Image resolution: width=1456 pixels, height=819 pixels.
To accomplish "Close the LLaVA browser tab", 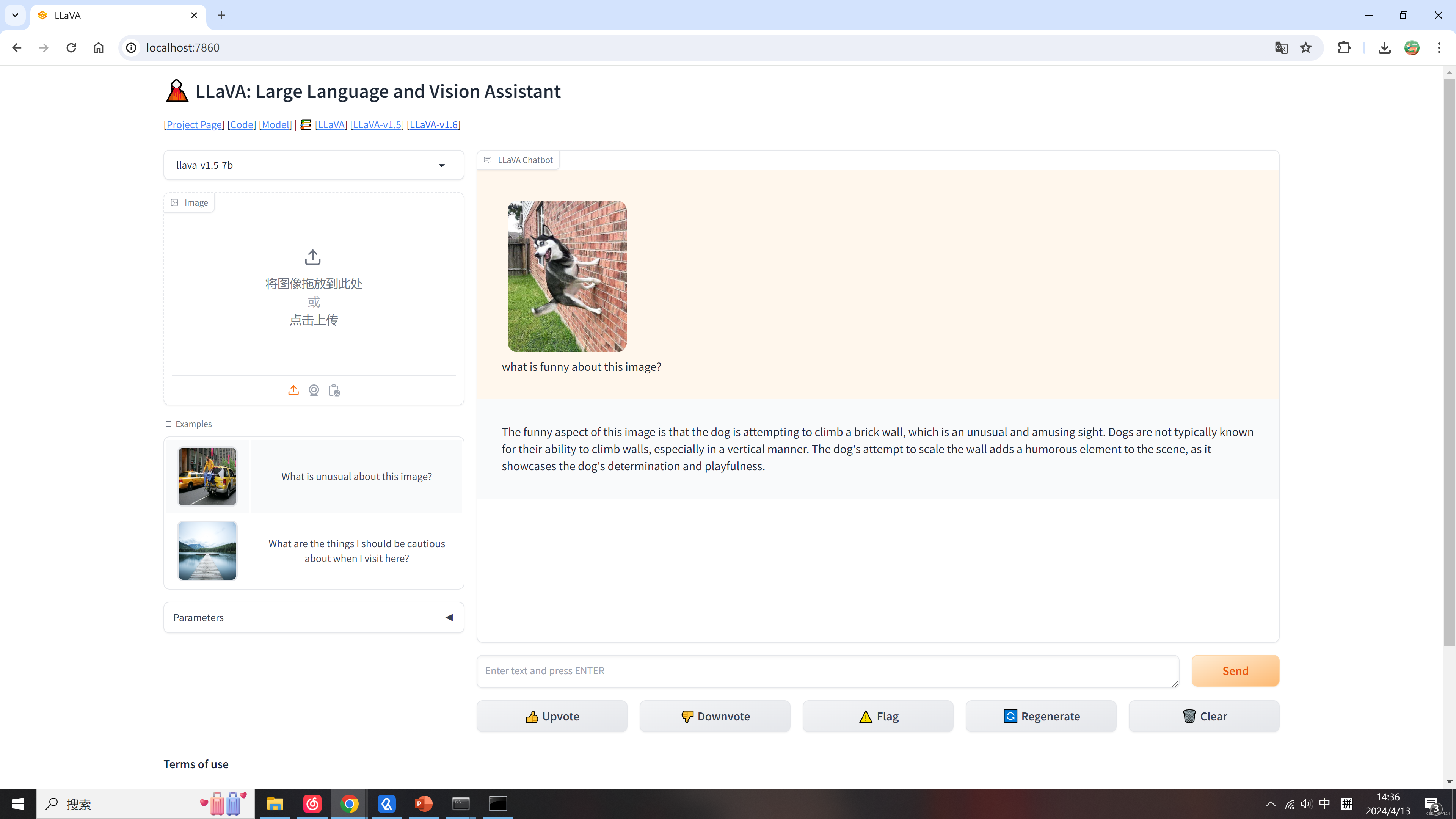I will click(194, 15).
